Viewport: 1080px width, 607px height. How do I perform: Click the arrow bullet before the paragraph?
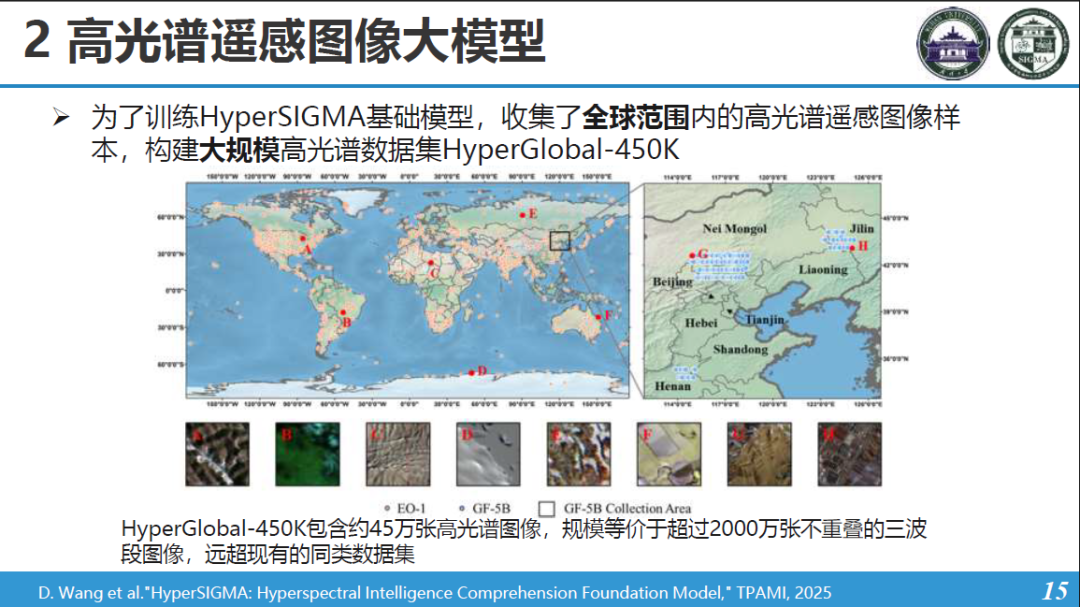click(x=61, y=117)
